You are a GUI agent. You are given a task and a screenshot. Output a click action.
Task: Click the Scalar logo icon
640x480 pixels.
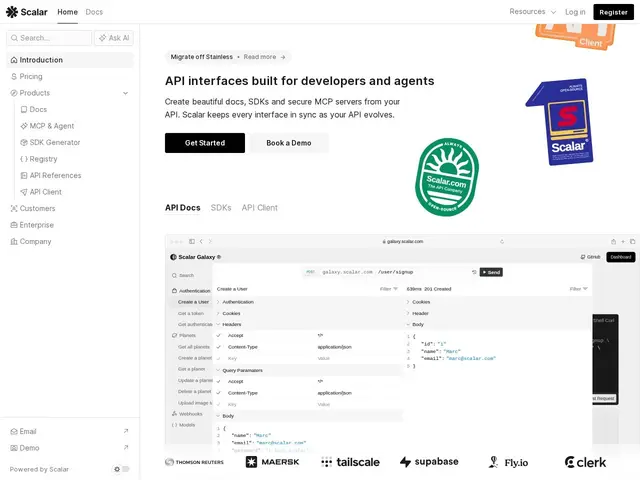12,12
